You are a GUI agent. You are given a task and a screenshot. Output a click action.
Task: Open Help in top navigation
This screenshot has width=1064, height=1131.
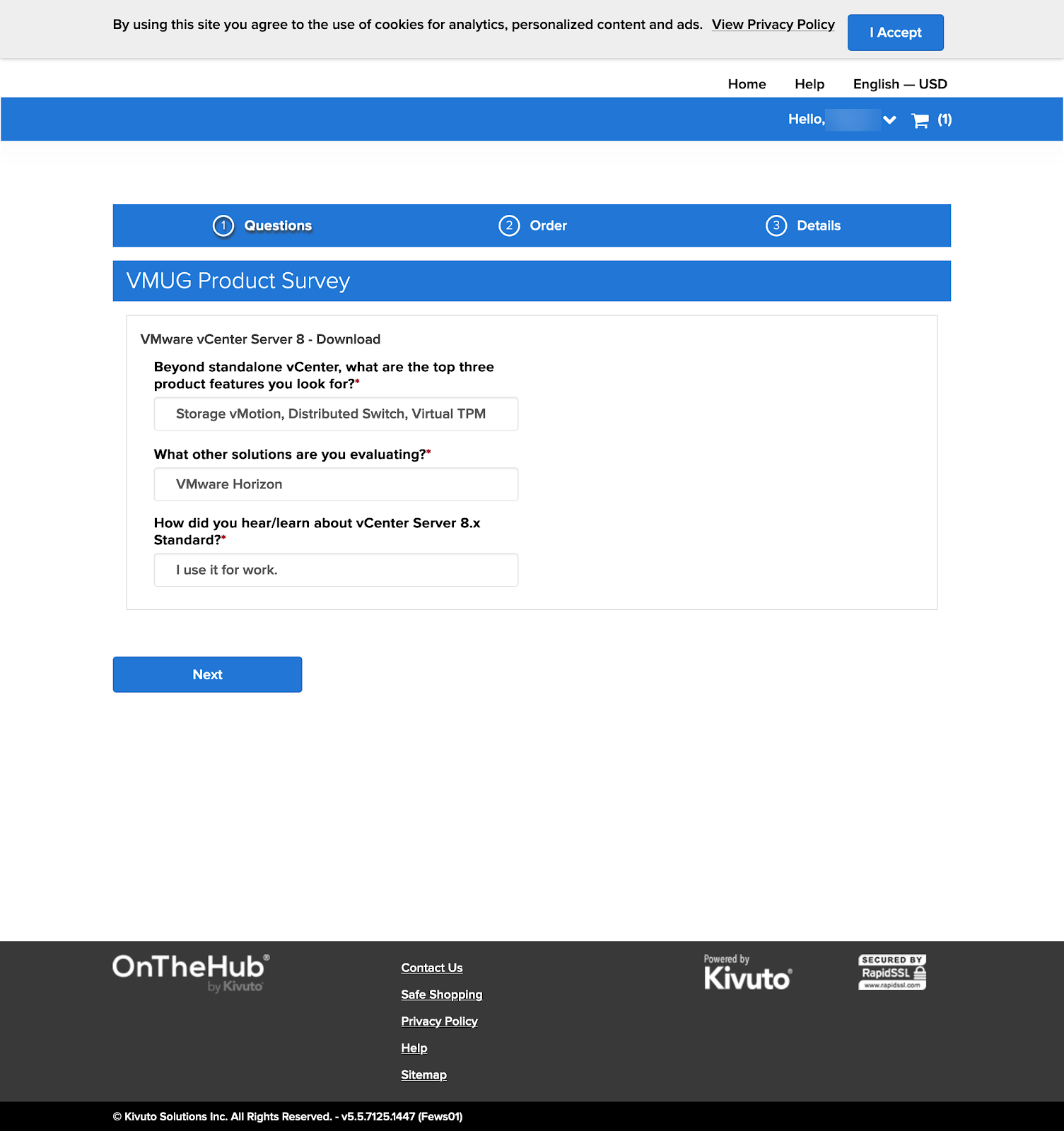coord(809,84)
